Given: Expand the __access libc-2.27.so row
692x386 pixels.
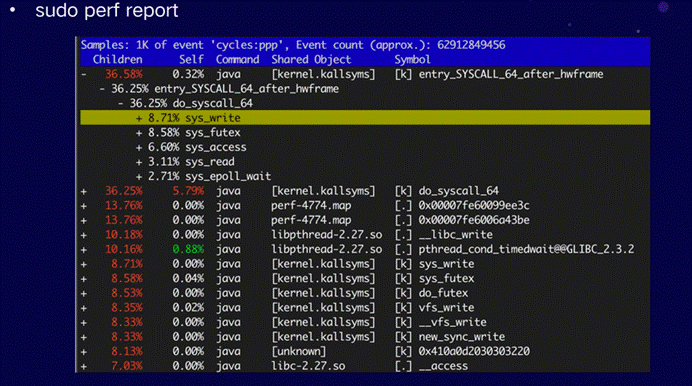Looking at the screenshot, I should [84, 366].
